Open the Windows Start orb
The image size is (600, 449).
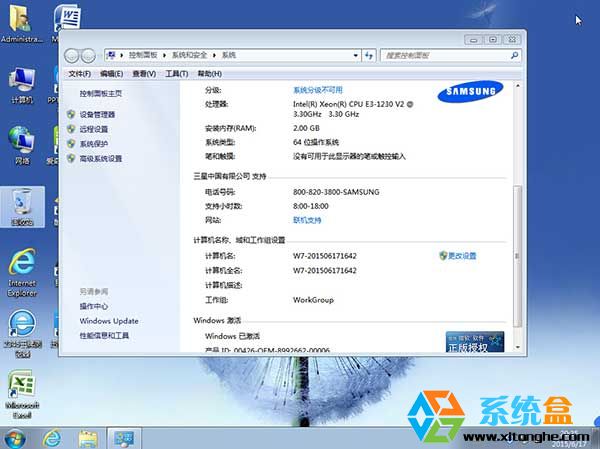(14, 438)
